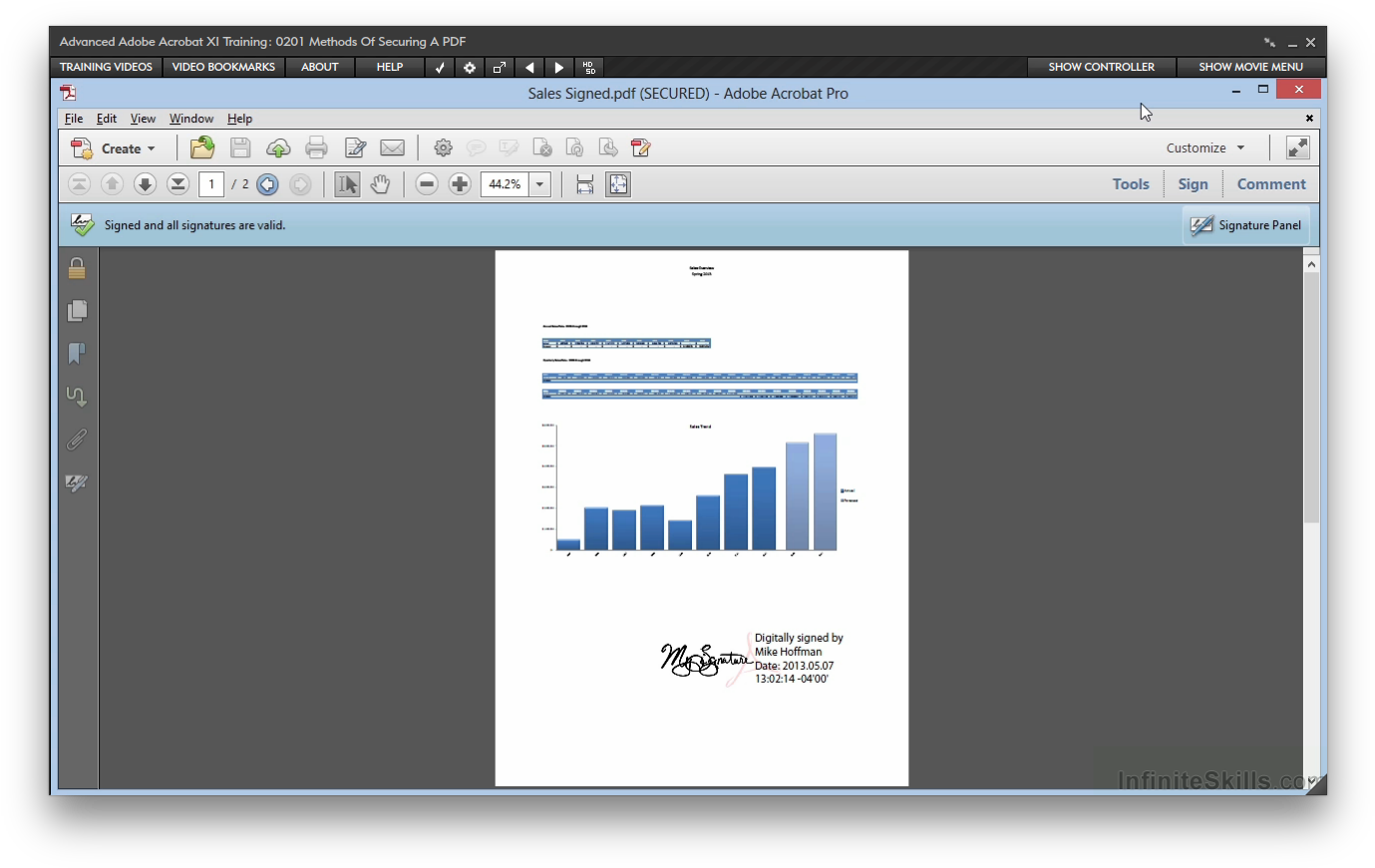Open the Security Settings padlock panel
This screenshot has height=868, width=1375.
click(77, 268)
